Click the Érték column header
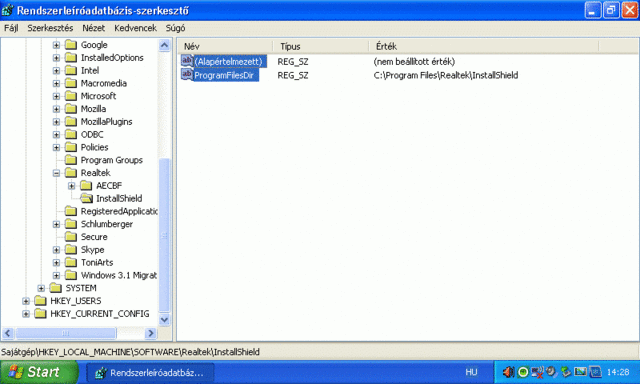Viewport: 640px width, 384px height. [484, 46]
